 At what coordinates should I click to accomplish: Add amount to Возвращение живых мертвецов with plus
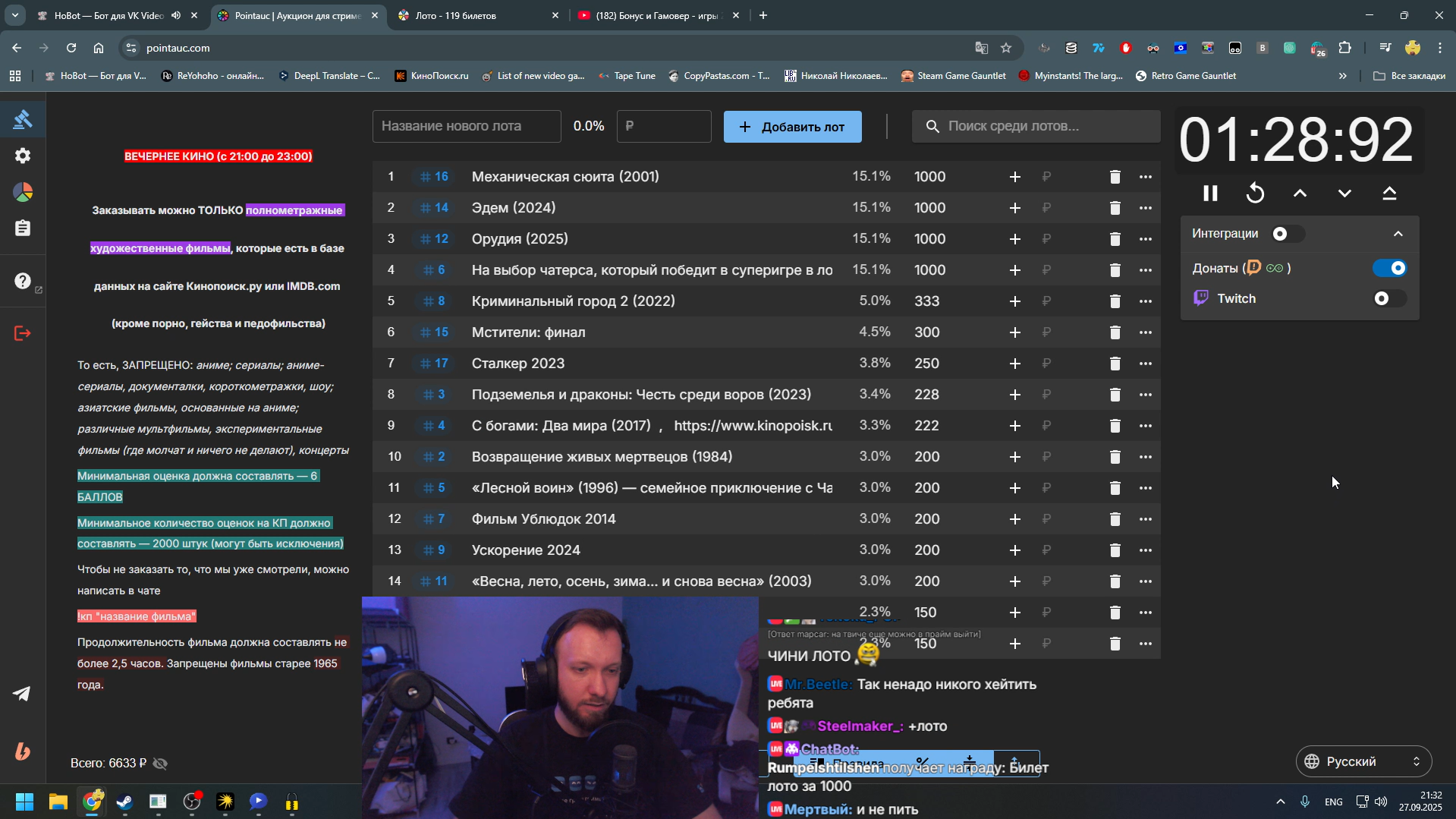click(1014, 457)
